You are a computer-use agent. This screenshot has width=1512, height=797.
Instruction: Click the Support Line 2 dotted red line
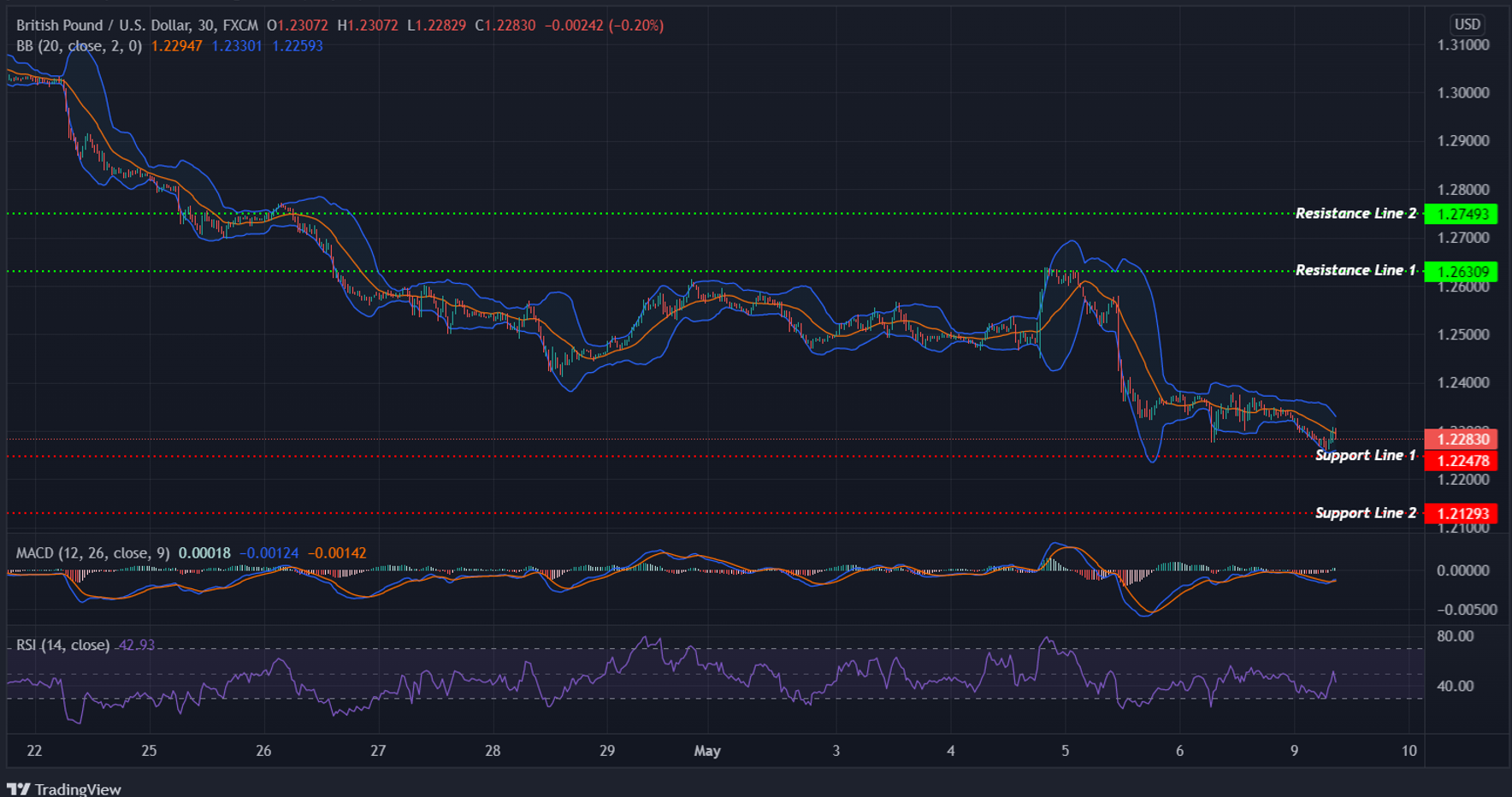[684, 513]
